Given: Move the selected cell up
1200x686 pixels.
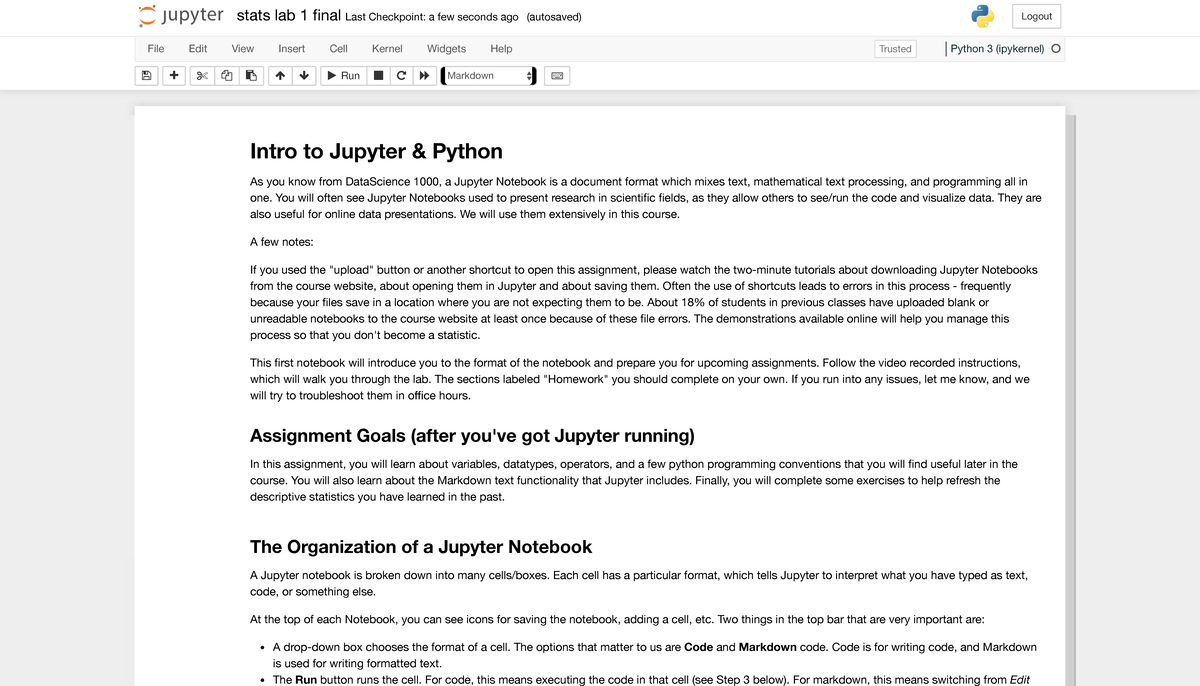Looking at the screenshot, I should tap(280, 76).
